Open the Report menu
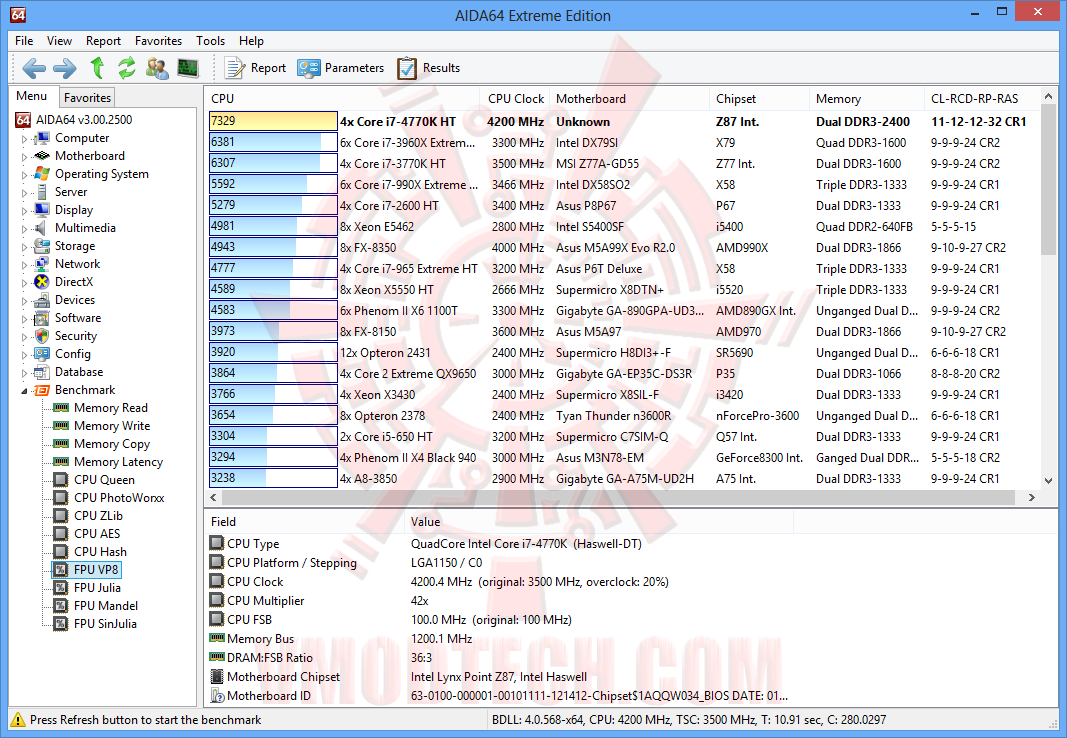1067x738 pixels. point(103,41)
